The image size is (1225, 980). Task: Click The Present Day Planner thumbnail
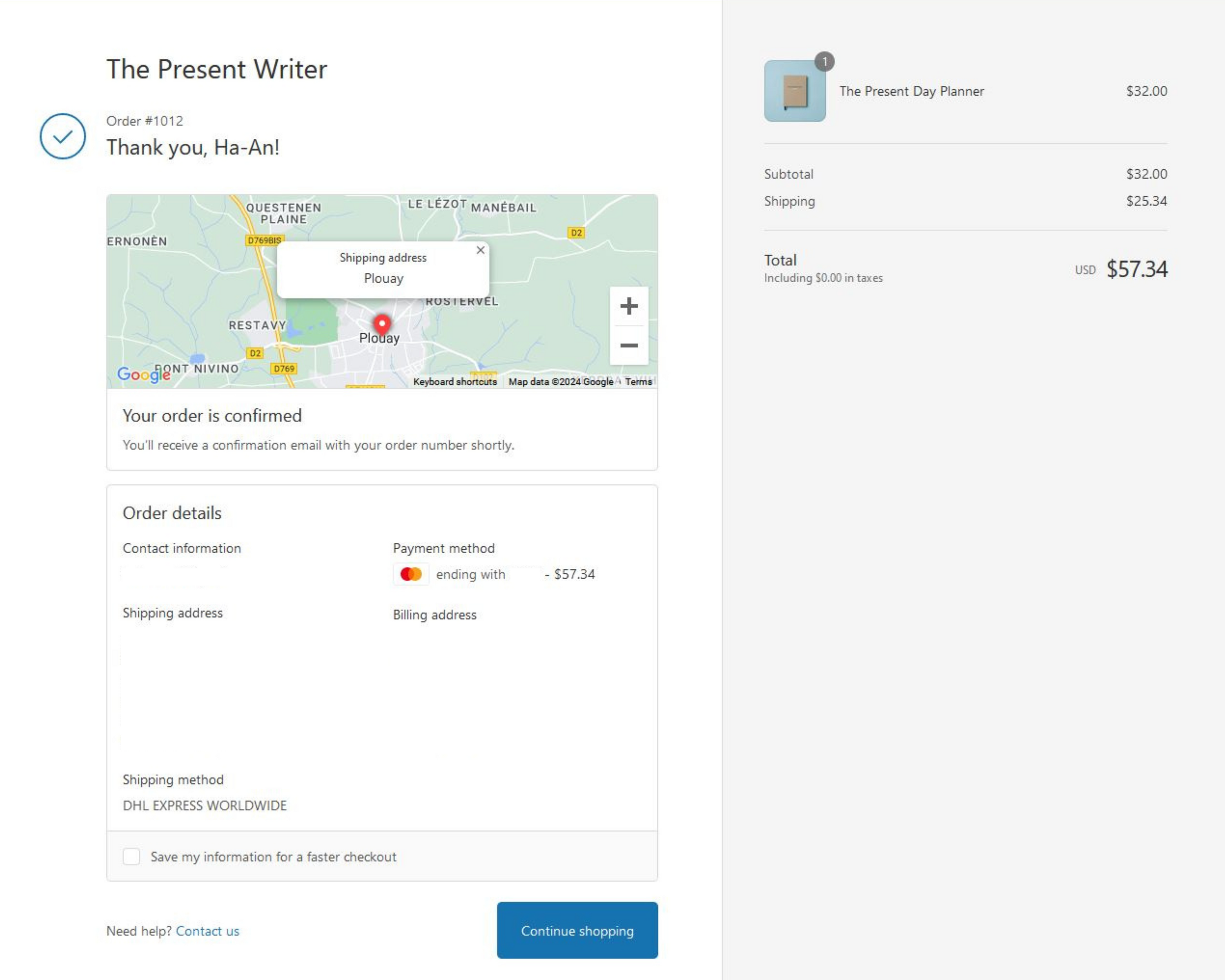tap(794, 91)
